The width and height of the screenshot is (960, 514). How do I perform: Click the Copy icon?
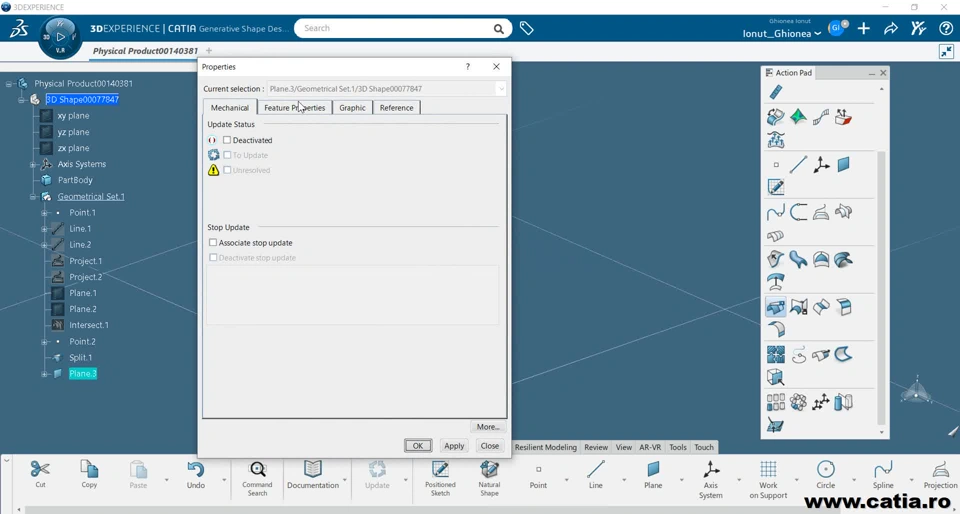[89, 469]
